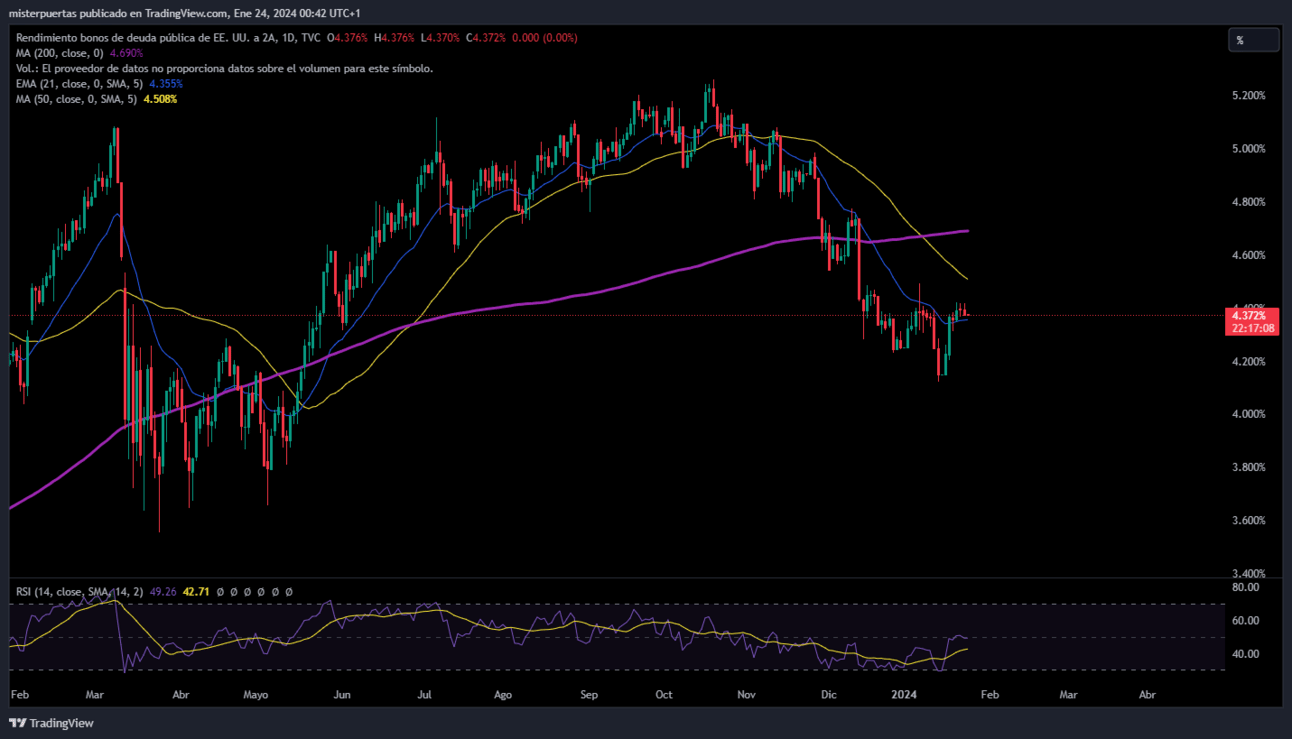The image size is (1292, 739).
Task: Click the Mayo label on time axis
Action: [x=256, y=694]
